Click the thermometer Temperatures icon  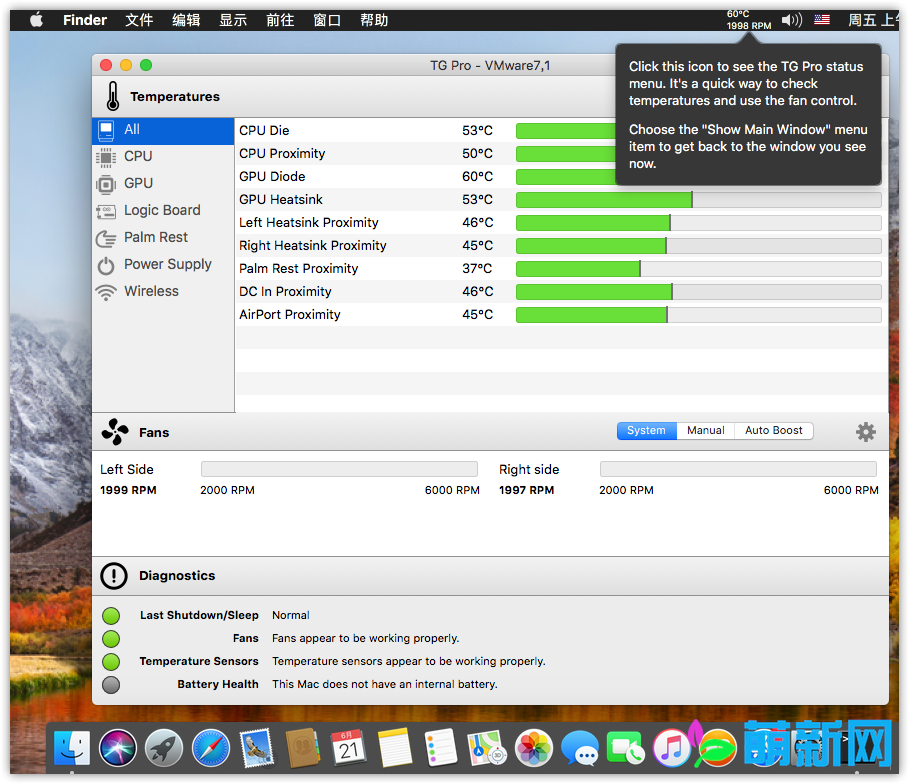(x=113, y=96)
